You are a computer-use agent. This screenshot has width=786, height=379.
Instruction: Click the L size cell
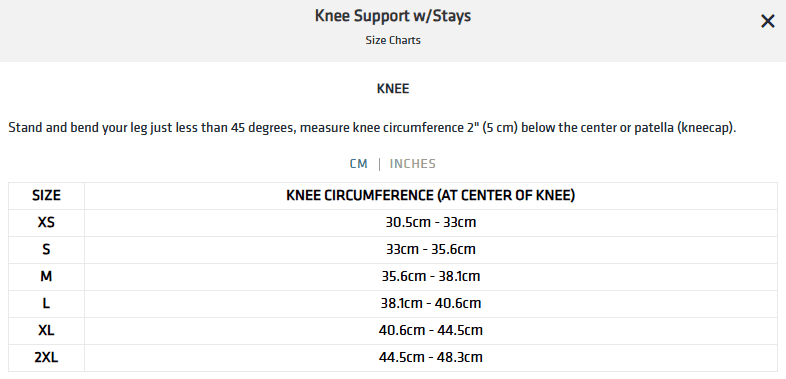click(x=46, y=303)
